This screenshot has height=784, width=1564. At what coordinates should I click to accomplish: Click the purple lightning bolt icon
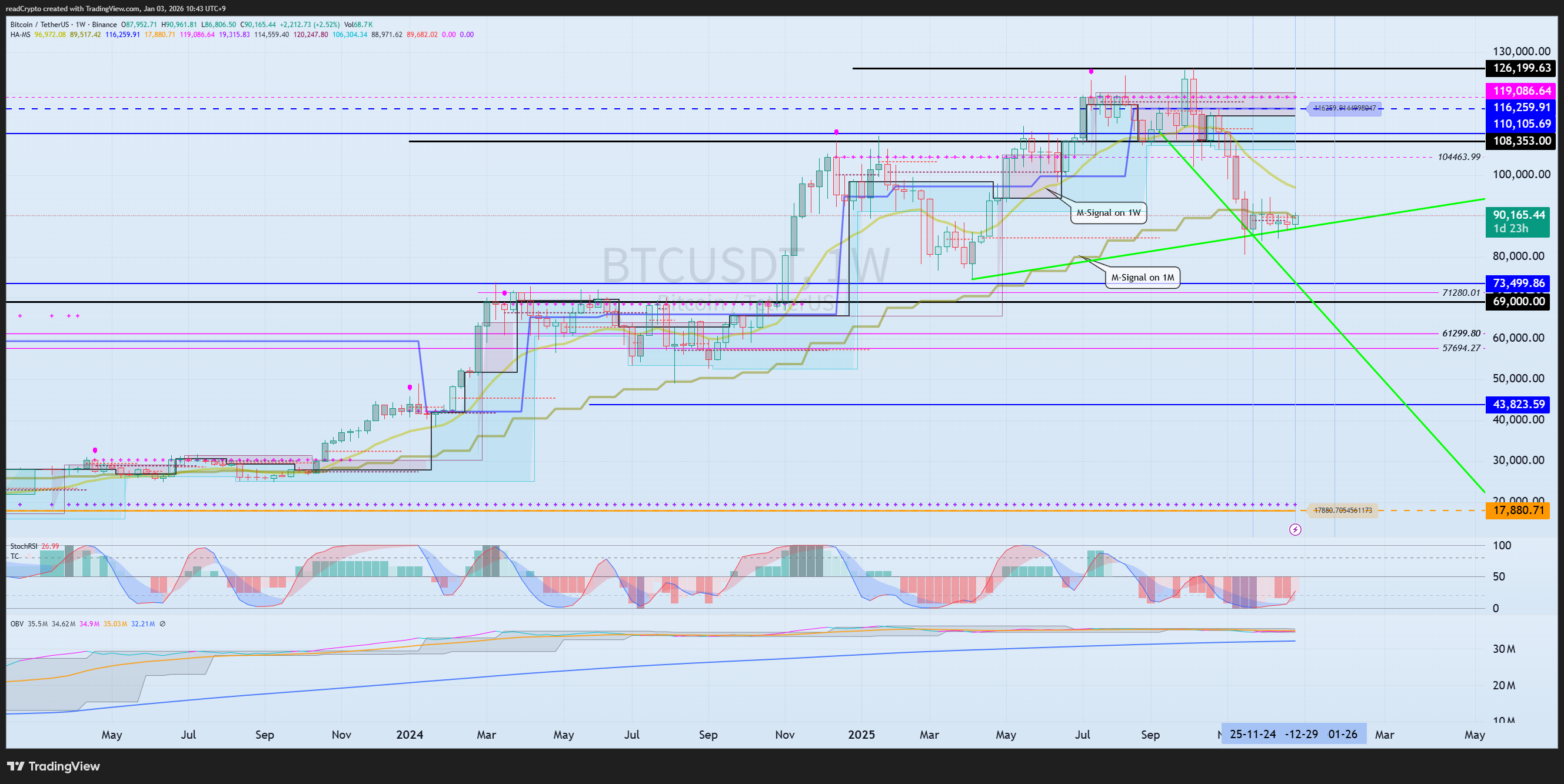coord(1295,530)
